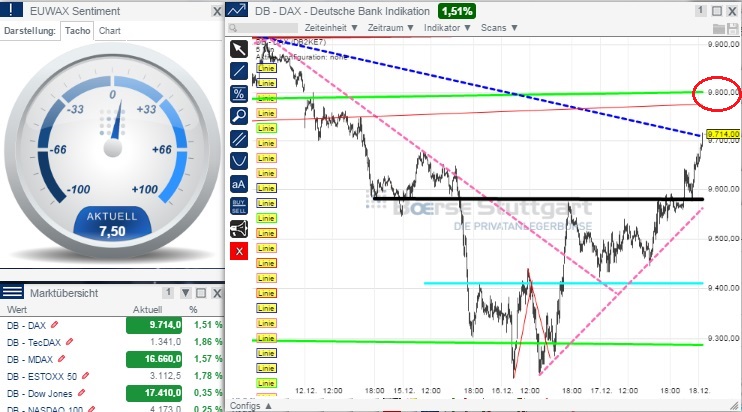Click the tacho gauge needle hub
Image resolution: width=742 pixels, height=412 pixels.
coord(113,148)
